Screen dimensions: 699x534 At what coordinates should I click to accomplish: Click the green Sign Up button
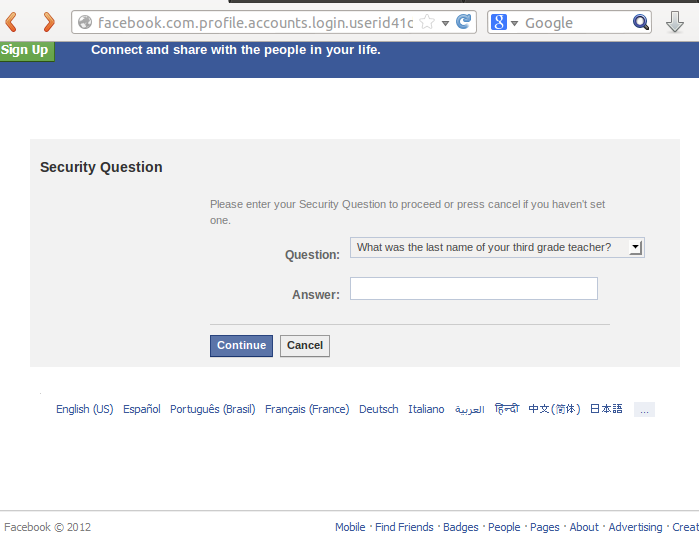25,50
